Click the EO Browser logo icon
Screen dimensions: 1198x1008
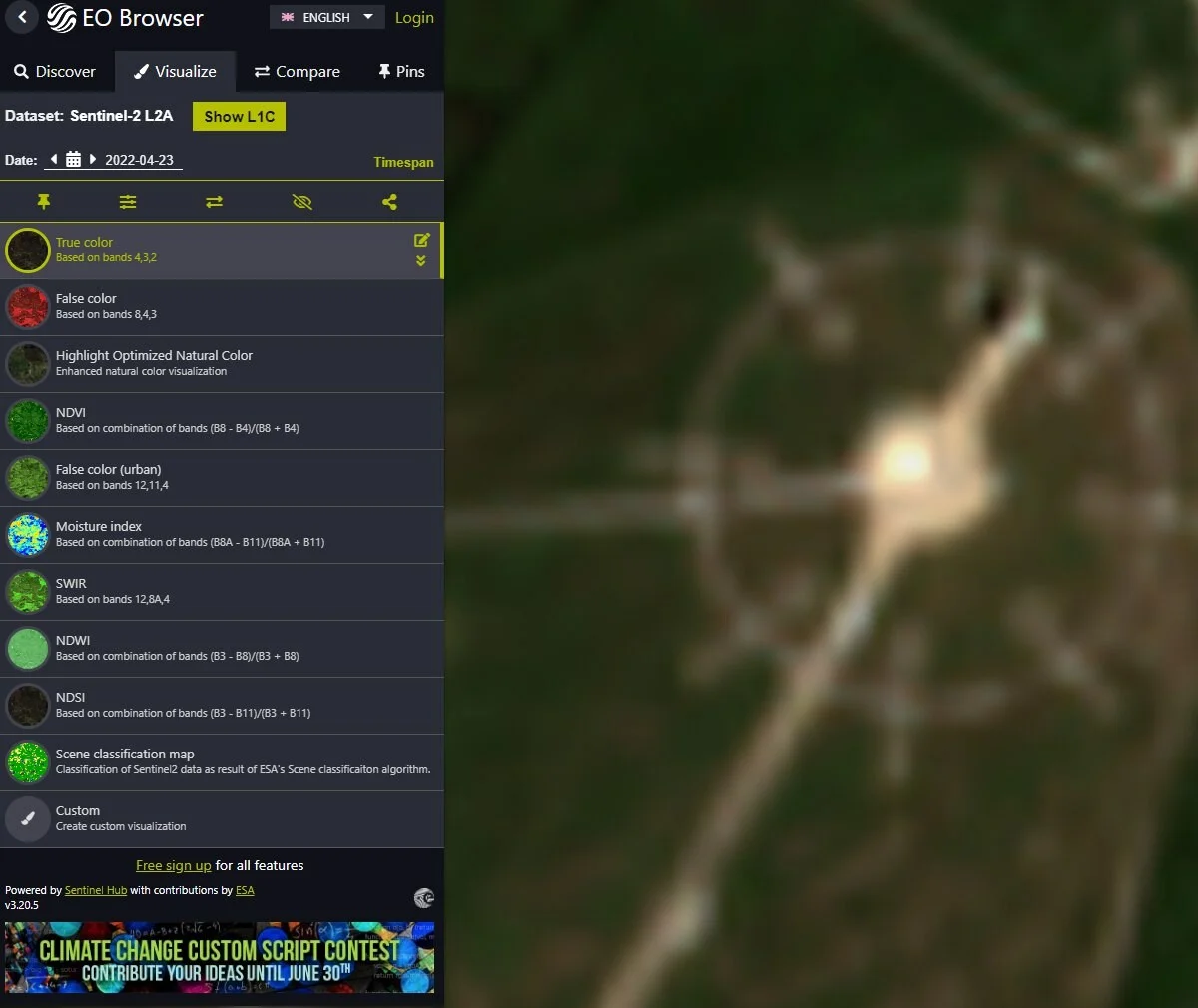[x=62, y=18]
